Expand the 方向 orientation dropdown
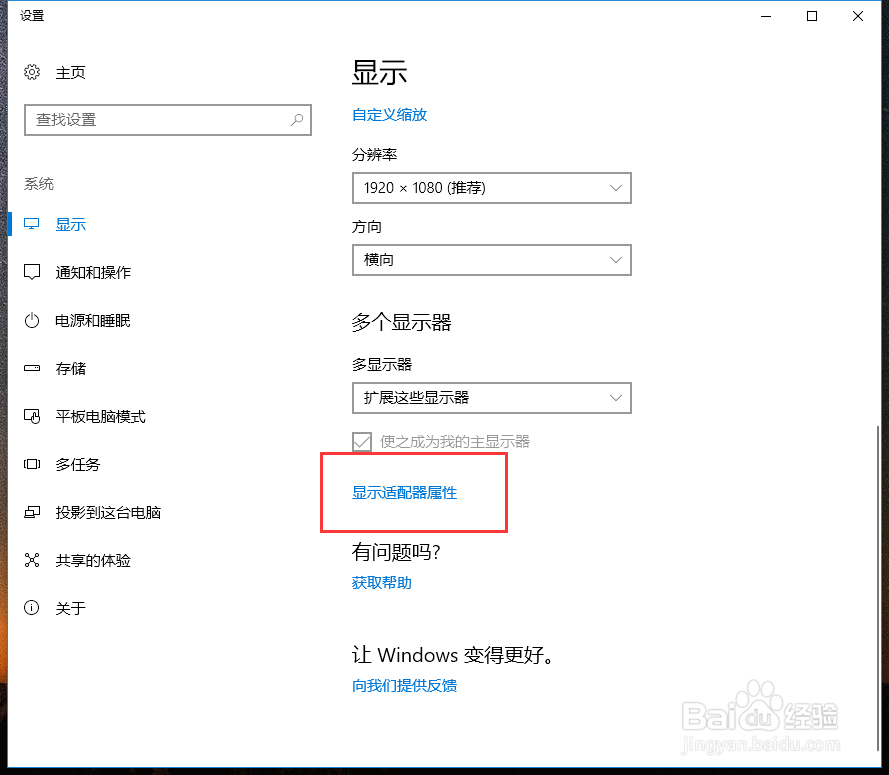This screenshot has height=775, width=889. click(x=491, y=259)
